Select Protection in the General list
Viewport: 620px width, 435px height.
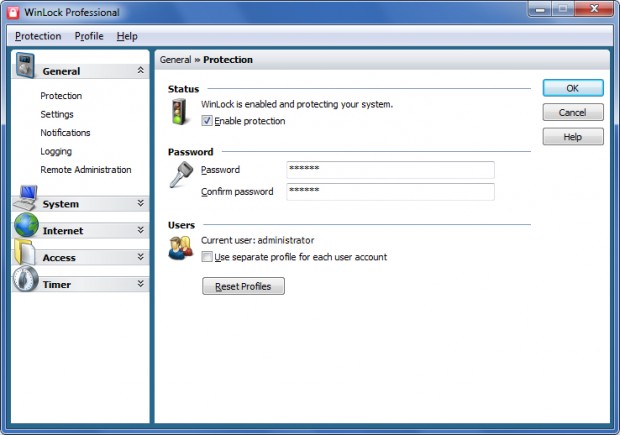click(x=61, y=96)
